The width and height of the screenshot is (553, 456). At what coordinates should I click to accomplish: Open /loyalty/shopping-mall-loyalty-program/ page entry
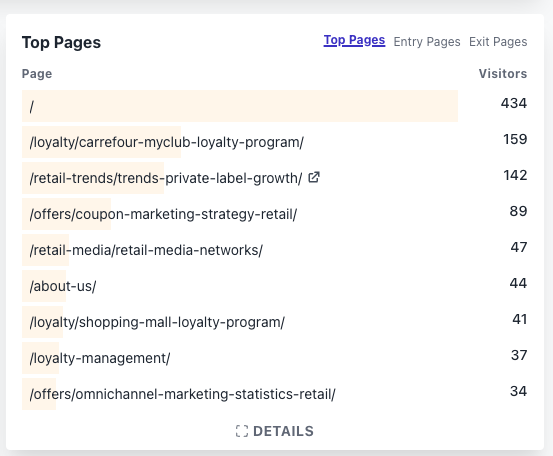click(x=157, y=322)
